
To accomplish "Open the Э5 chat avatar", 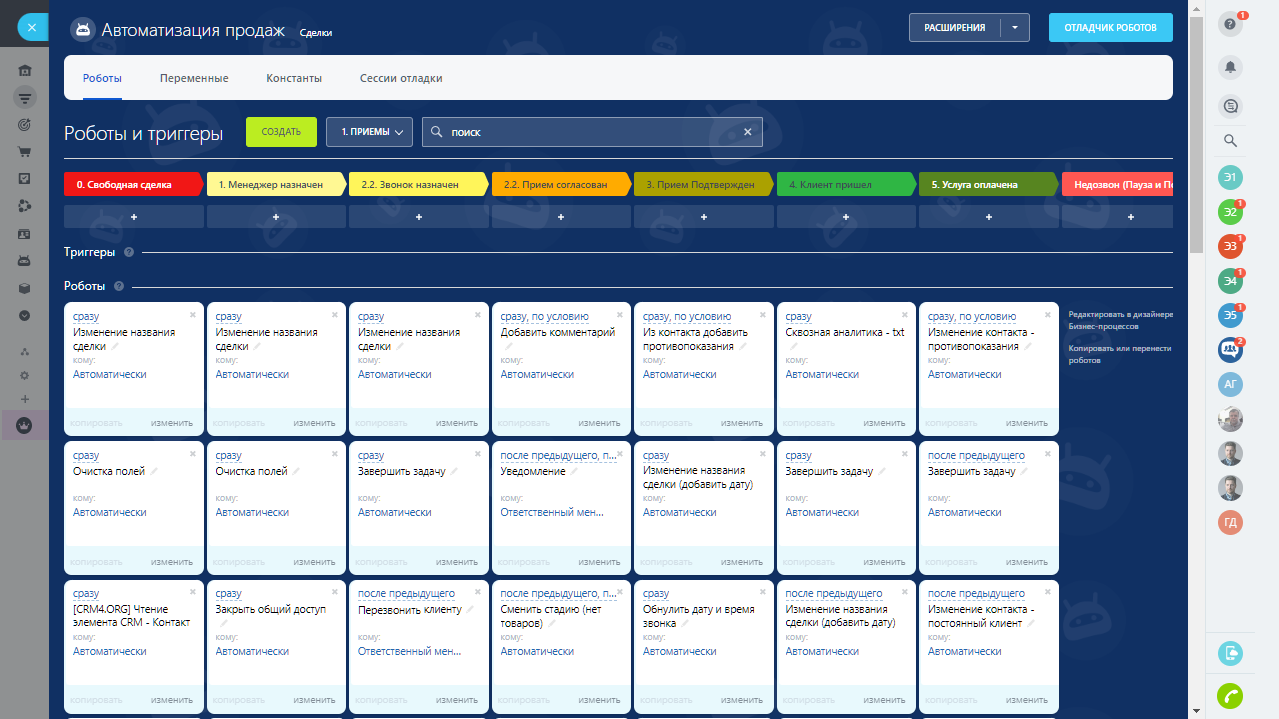I will (1231, 315).
